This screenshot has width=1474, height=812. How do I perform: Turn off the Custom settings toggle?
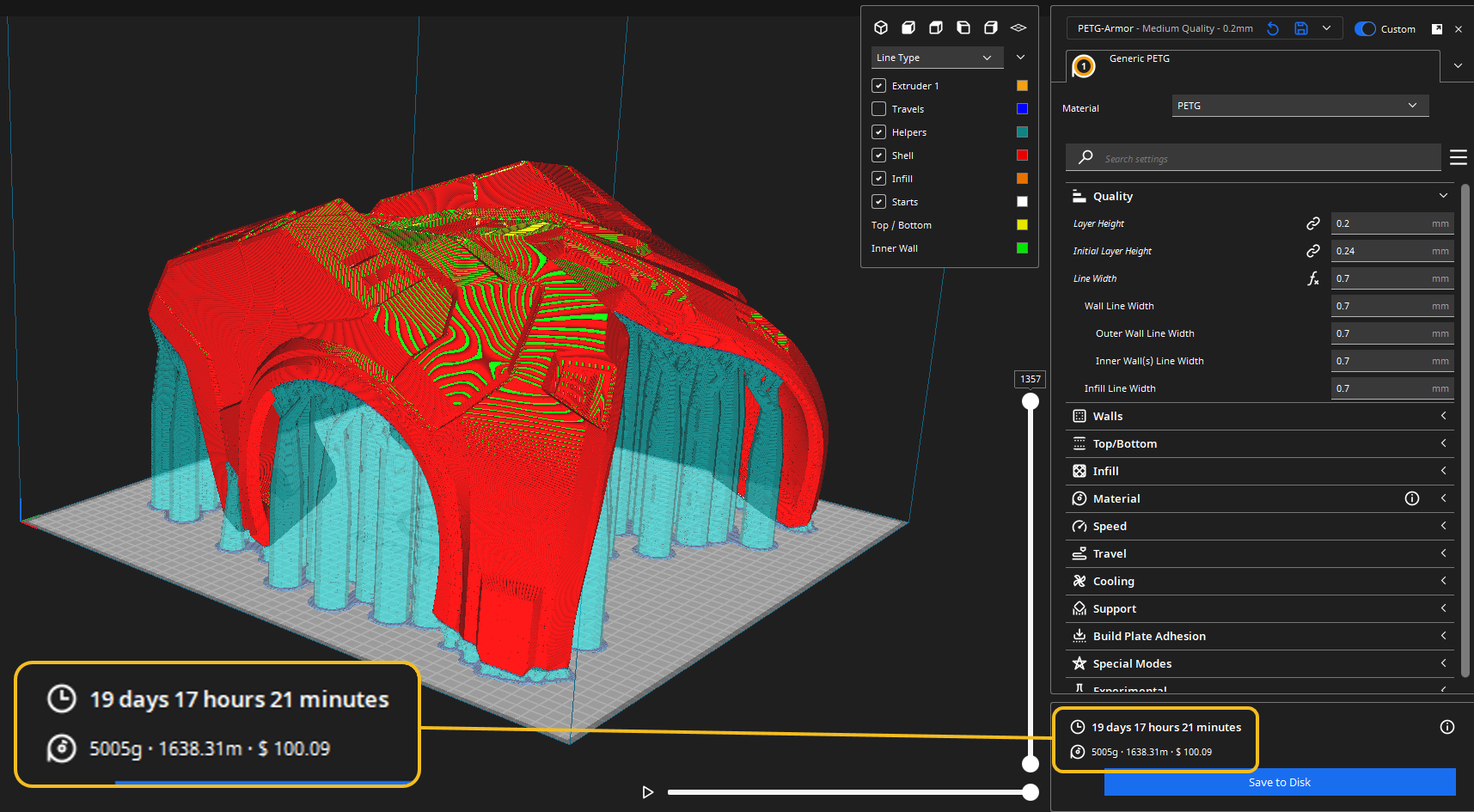[x=1365, y=29]
